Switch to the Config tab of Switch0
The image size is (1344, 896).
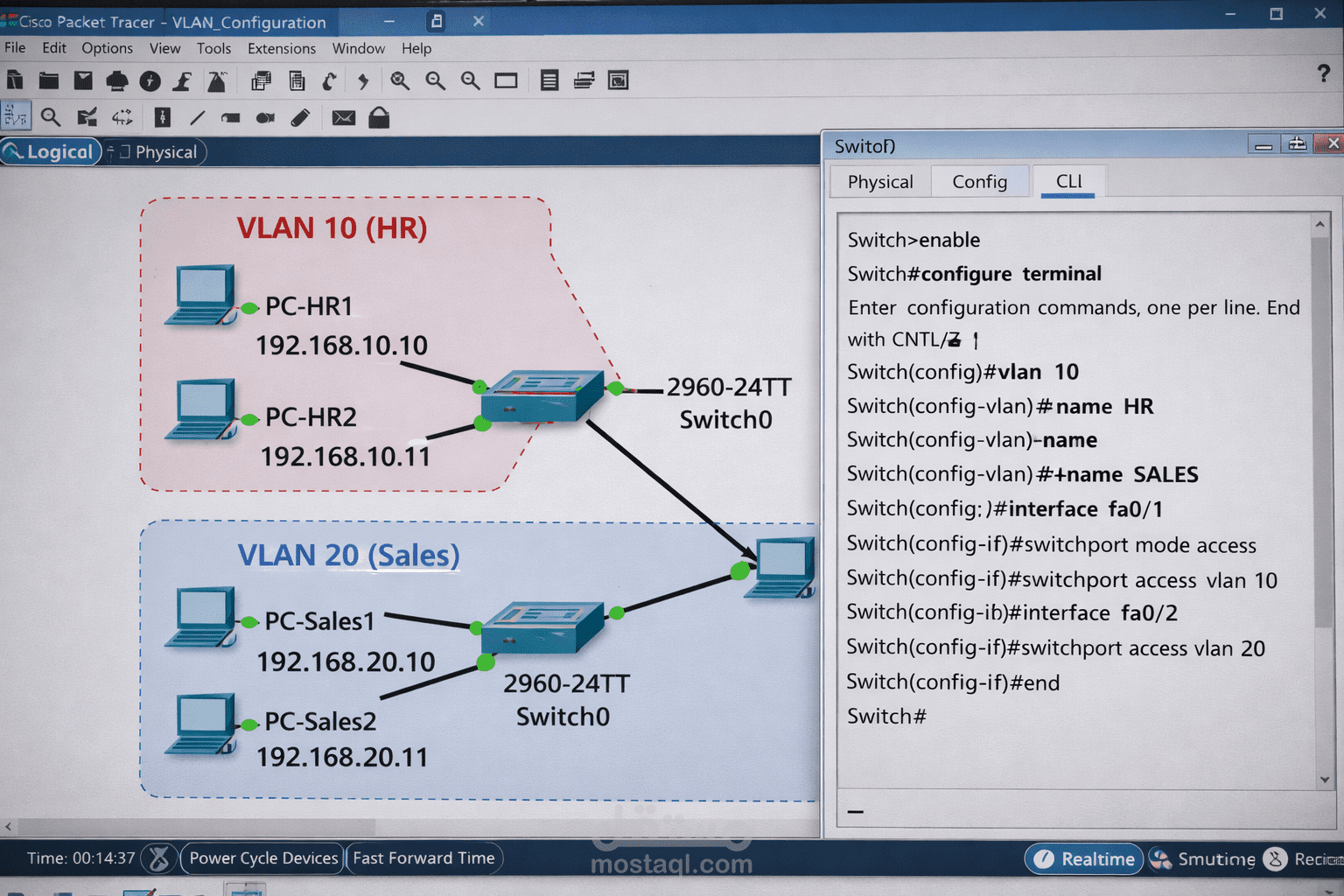coord(979,181)
